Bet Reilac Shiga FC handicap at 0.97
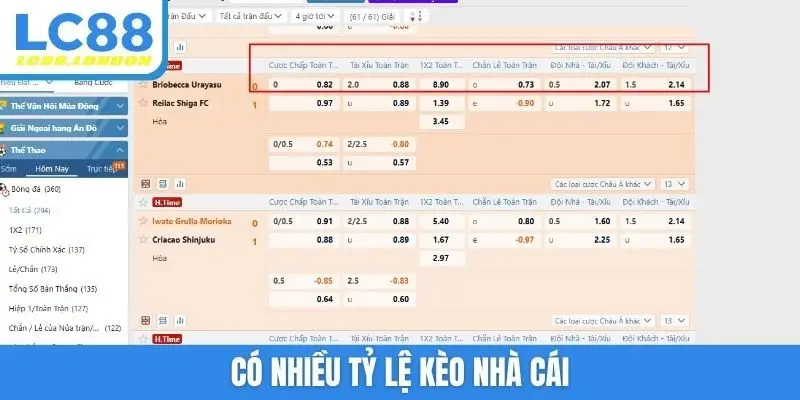The height and width of the screenshot is (400, 800). (304, 104)
